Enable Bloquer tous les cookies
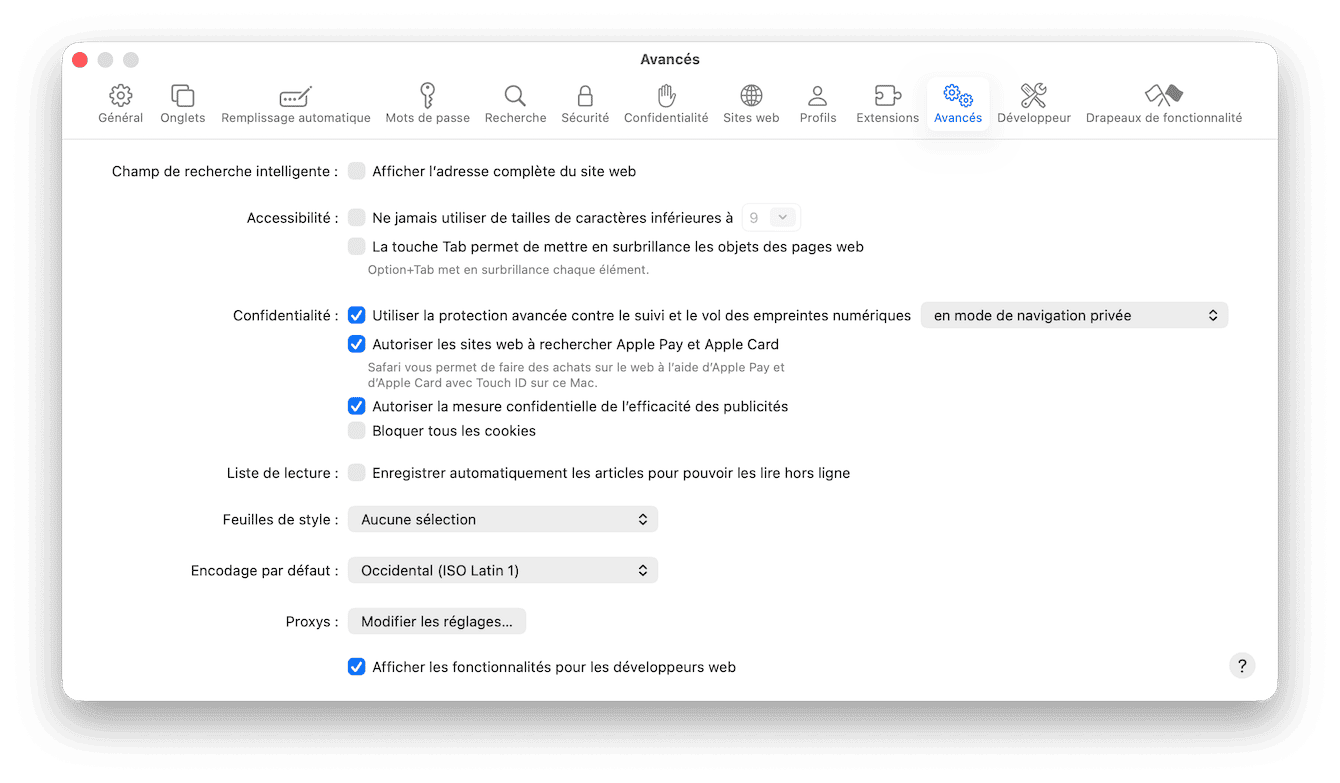Viewport: 1340px width, 783px height. pyautogui.click(x=357, y=430)
